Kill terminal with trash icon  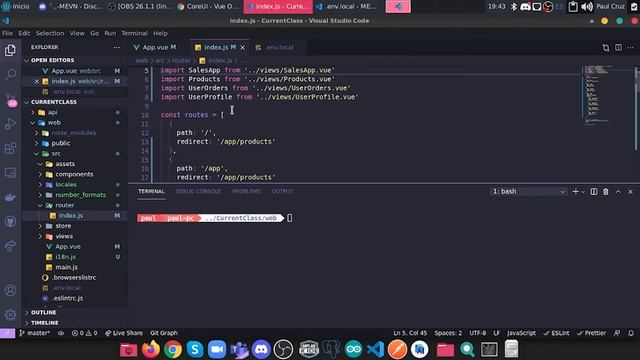pyautogui.click(x=606, y=191)
